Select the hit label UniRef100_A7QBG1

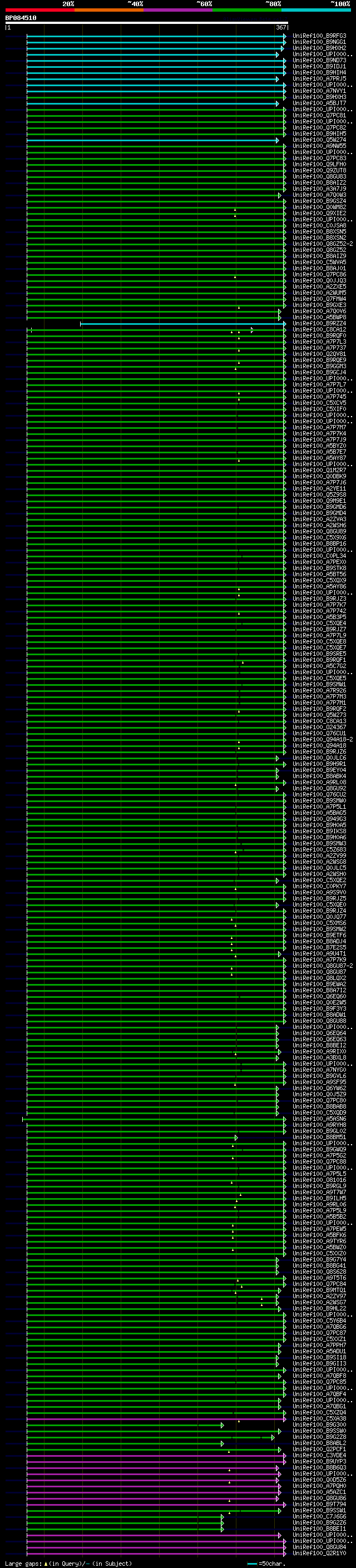(x=319, y=1406)
